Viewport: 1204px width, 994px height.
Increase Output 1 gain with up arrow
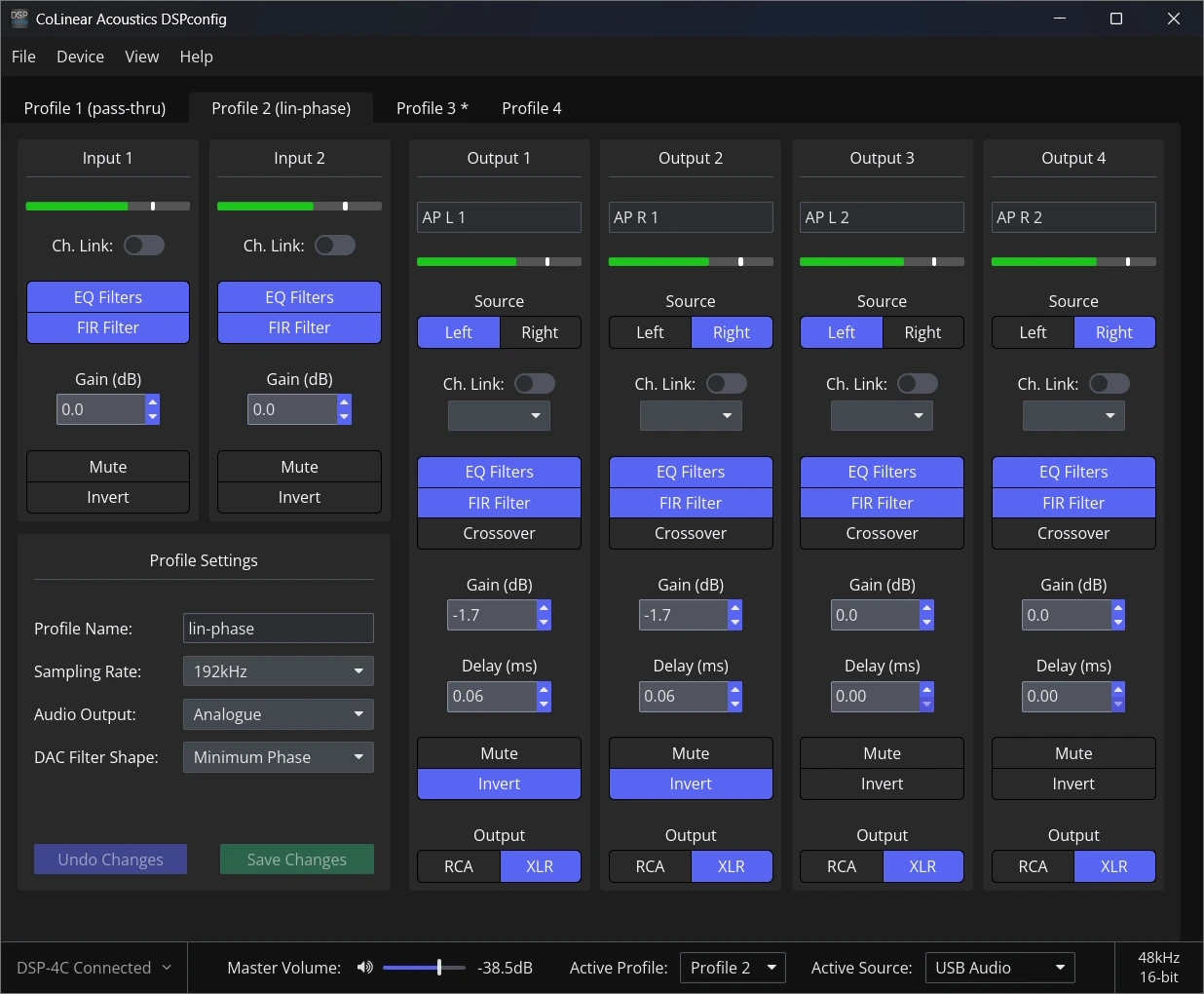click(544, 608)
